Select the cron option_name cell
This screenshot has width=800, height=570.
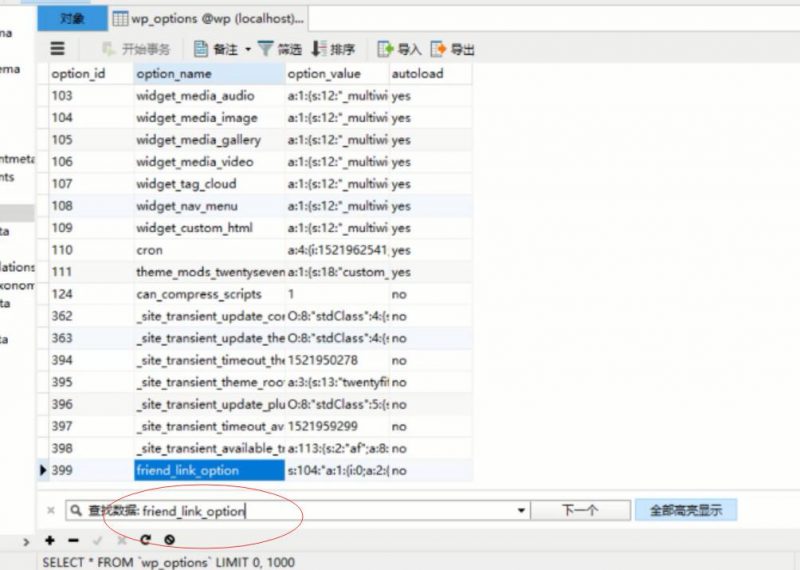(x=209, y=250)
